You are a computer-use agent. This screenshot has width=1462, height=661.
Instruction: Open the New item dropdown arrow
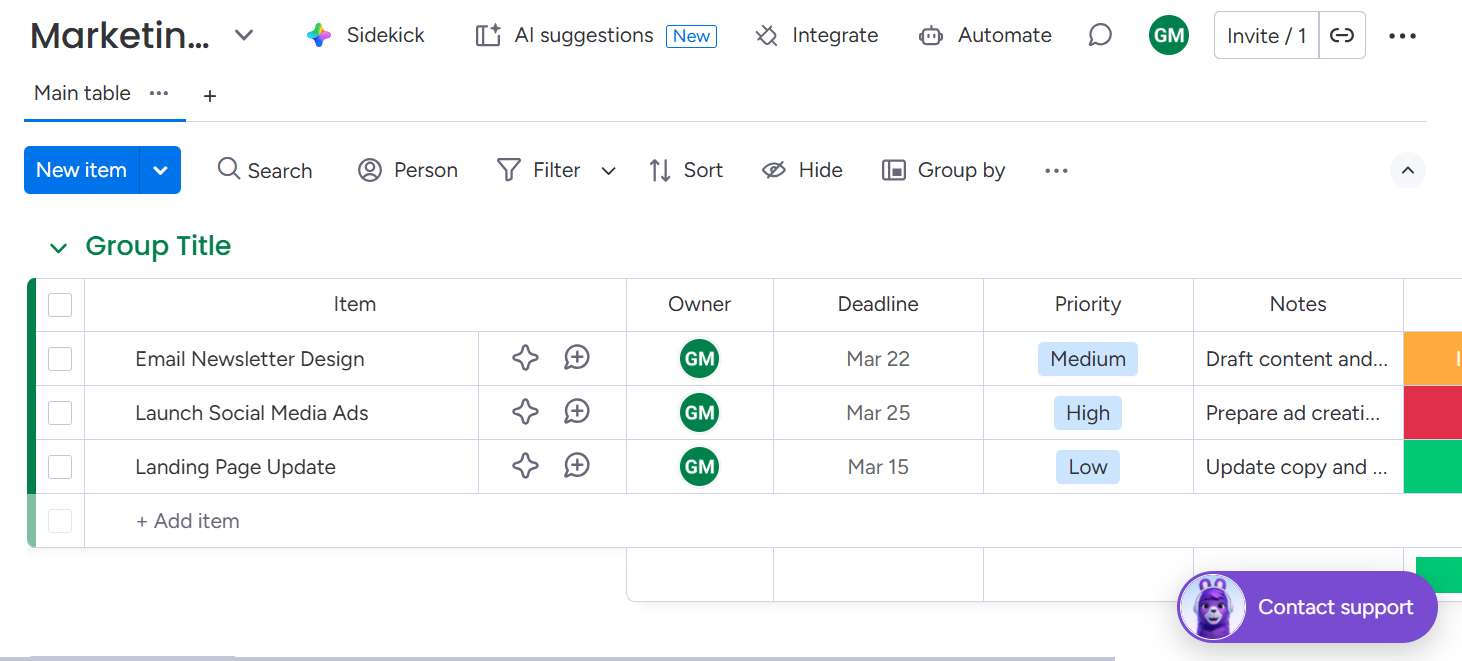tap(160, 170)
